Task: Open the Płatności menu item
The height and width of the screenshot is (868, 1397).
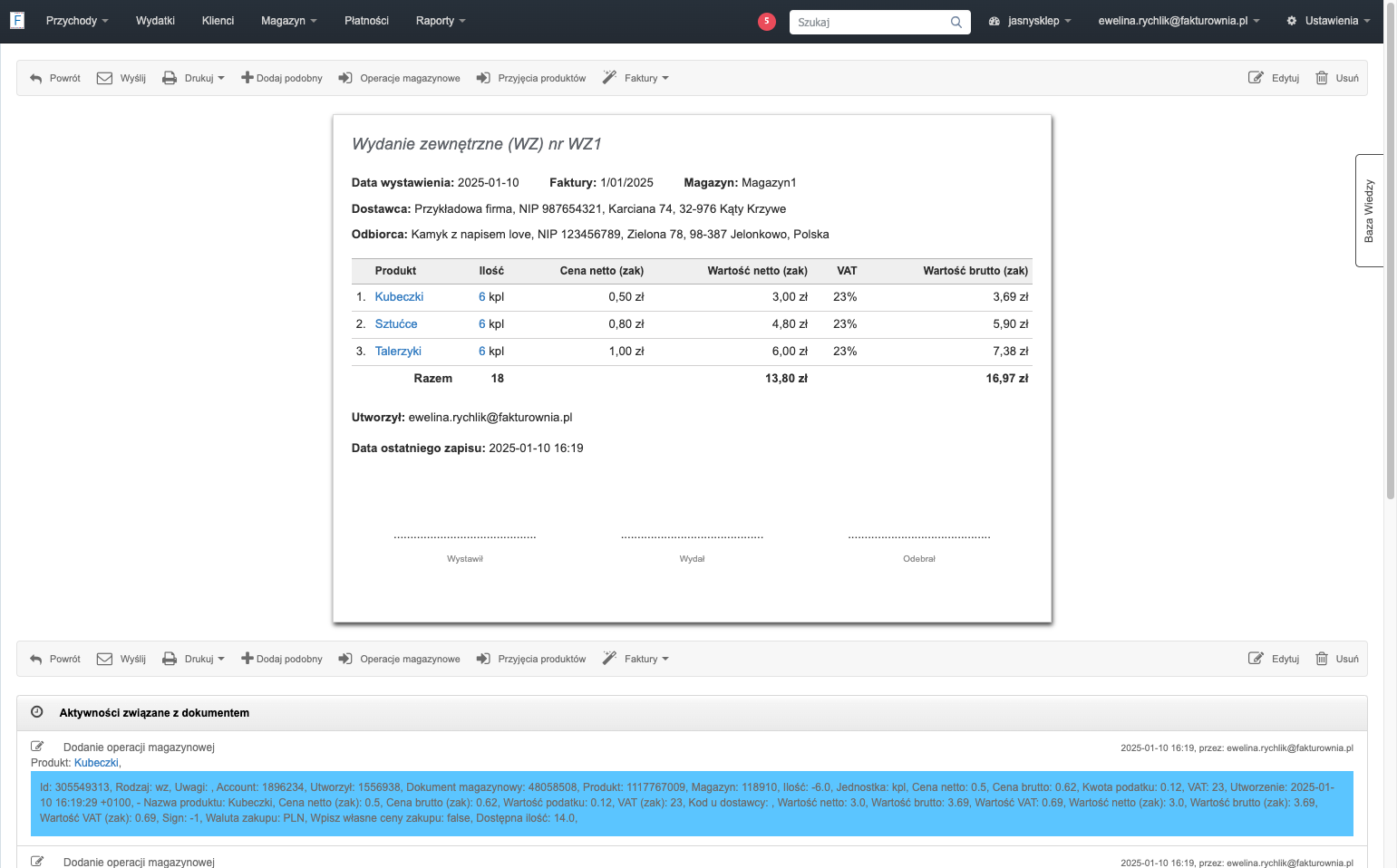Action: pos(366,21)
